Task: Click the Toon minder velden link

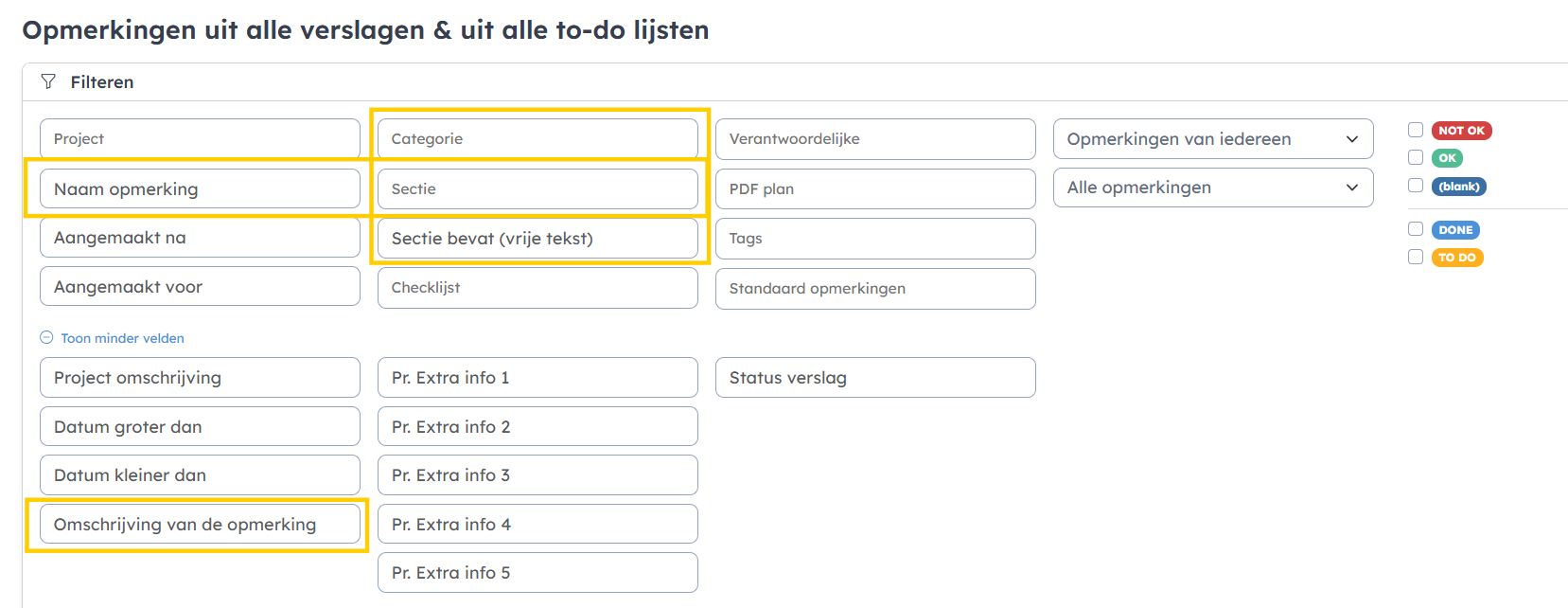Action: 122,338
